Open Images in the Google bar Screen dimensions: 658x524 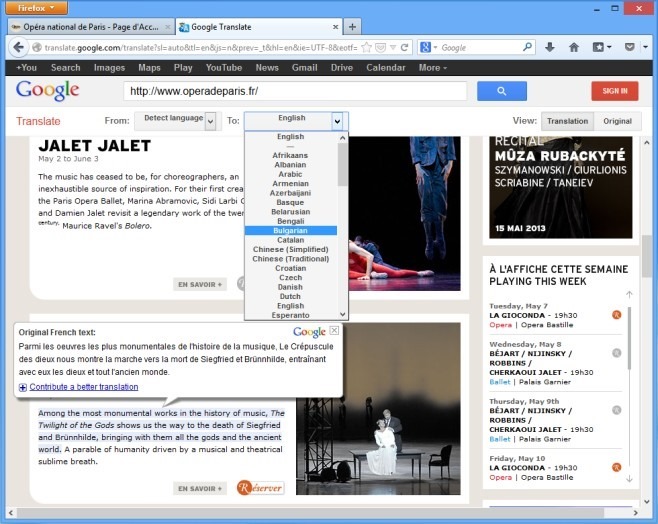coord(109,68)
